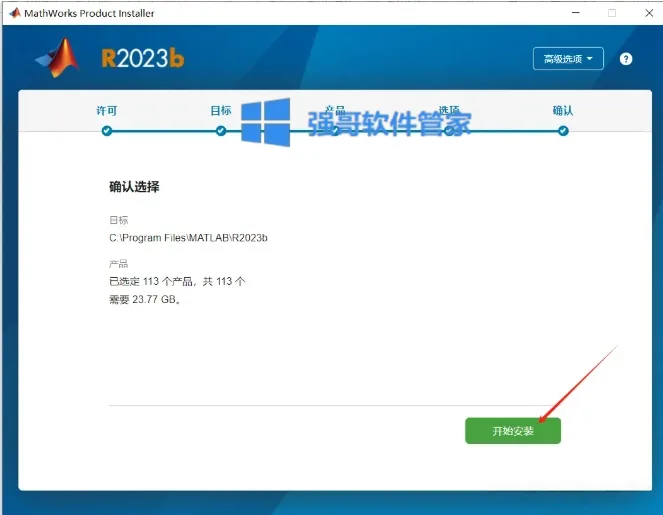Maximize the installer window
This screenshot has width=663, height=515.
coord(612,13)
